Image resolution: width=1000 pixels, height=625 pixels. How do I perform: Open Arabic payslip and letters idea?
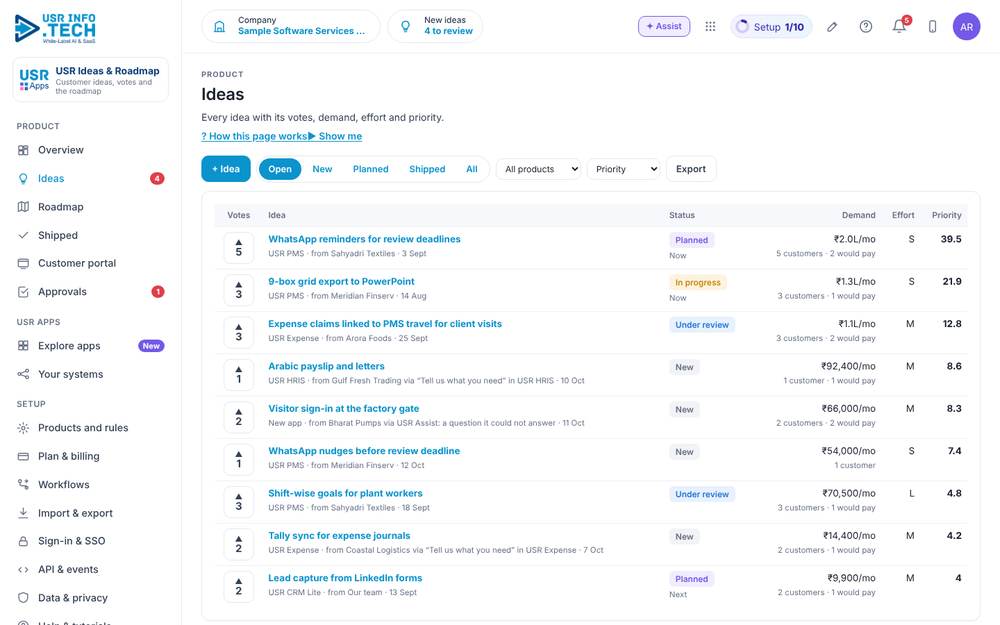(x=327, y=366)
